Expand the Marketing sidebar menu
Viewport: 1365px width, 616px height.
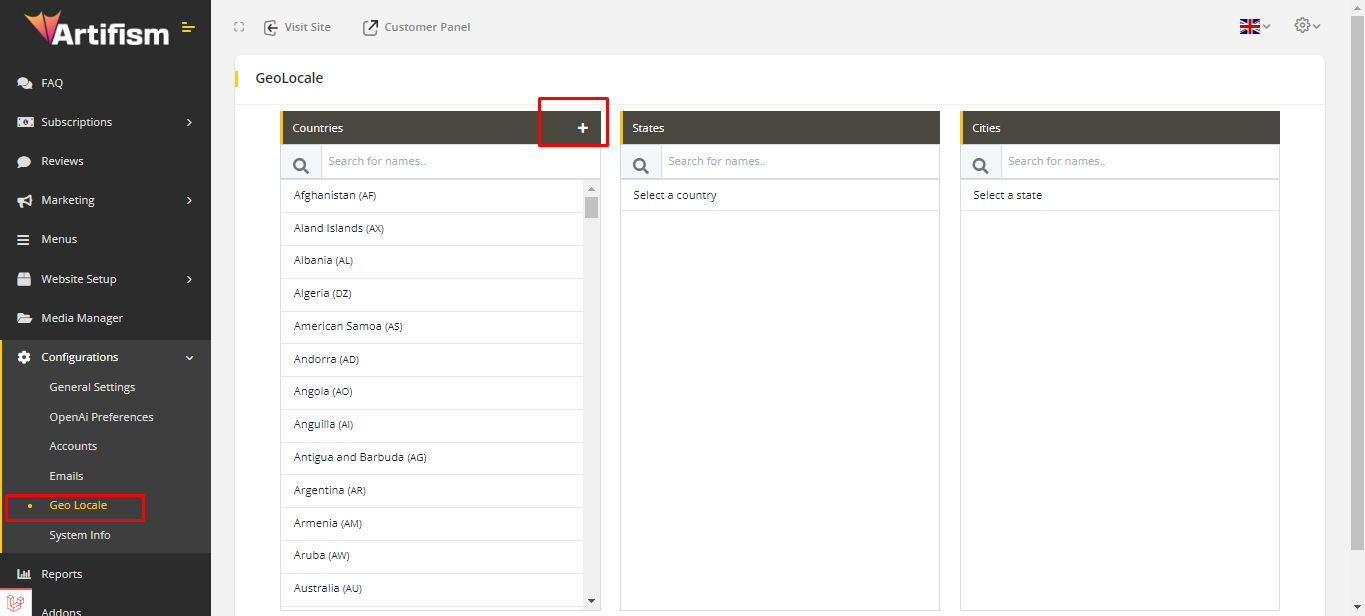point(105,200)
